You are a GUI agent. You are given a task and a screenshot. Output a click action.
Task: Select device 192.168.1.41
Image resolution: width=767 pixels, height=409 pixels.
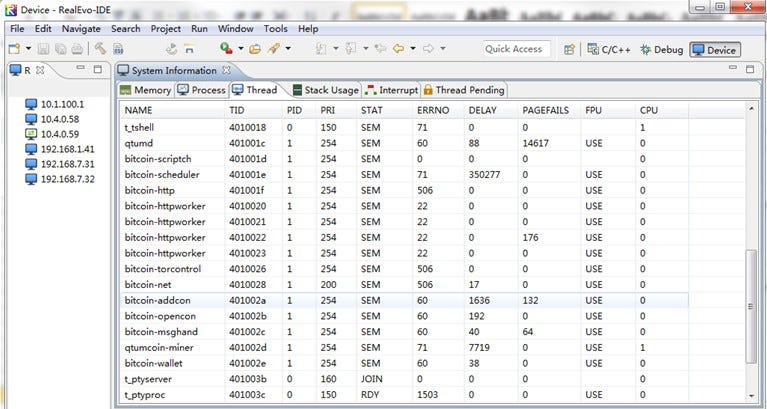pos(60,149)
